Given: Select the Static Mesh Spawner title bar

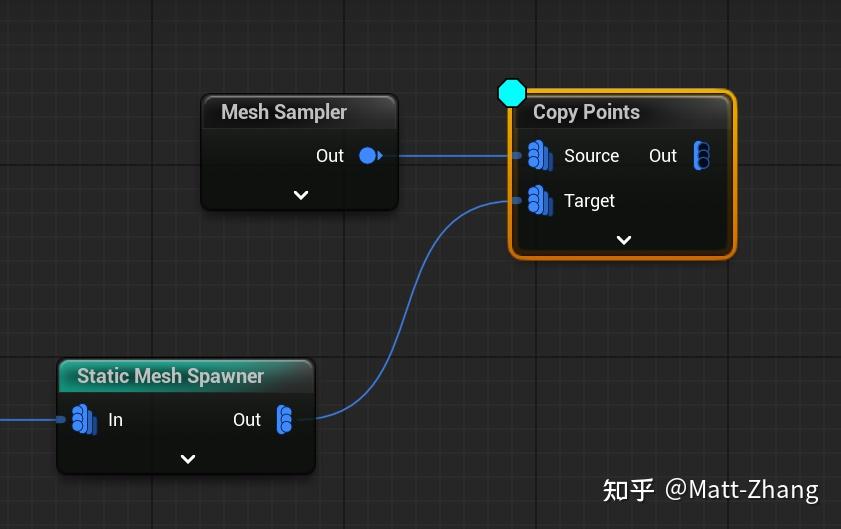Looking at the screenshot, I should tap(186, 376).
